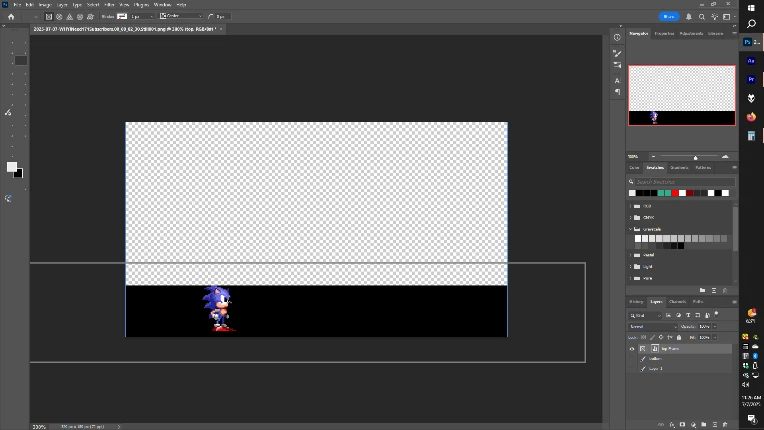The width and height of the screenshot is (764, 430).
Task: Toggle filter for shape layers
Action: coord(698,316)
